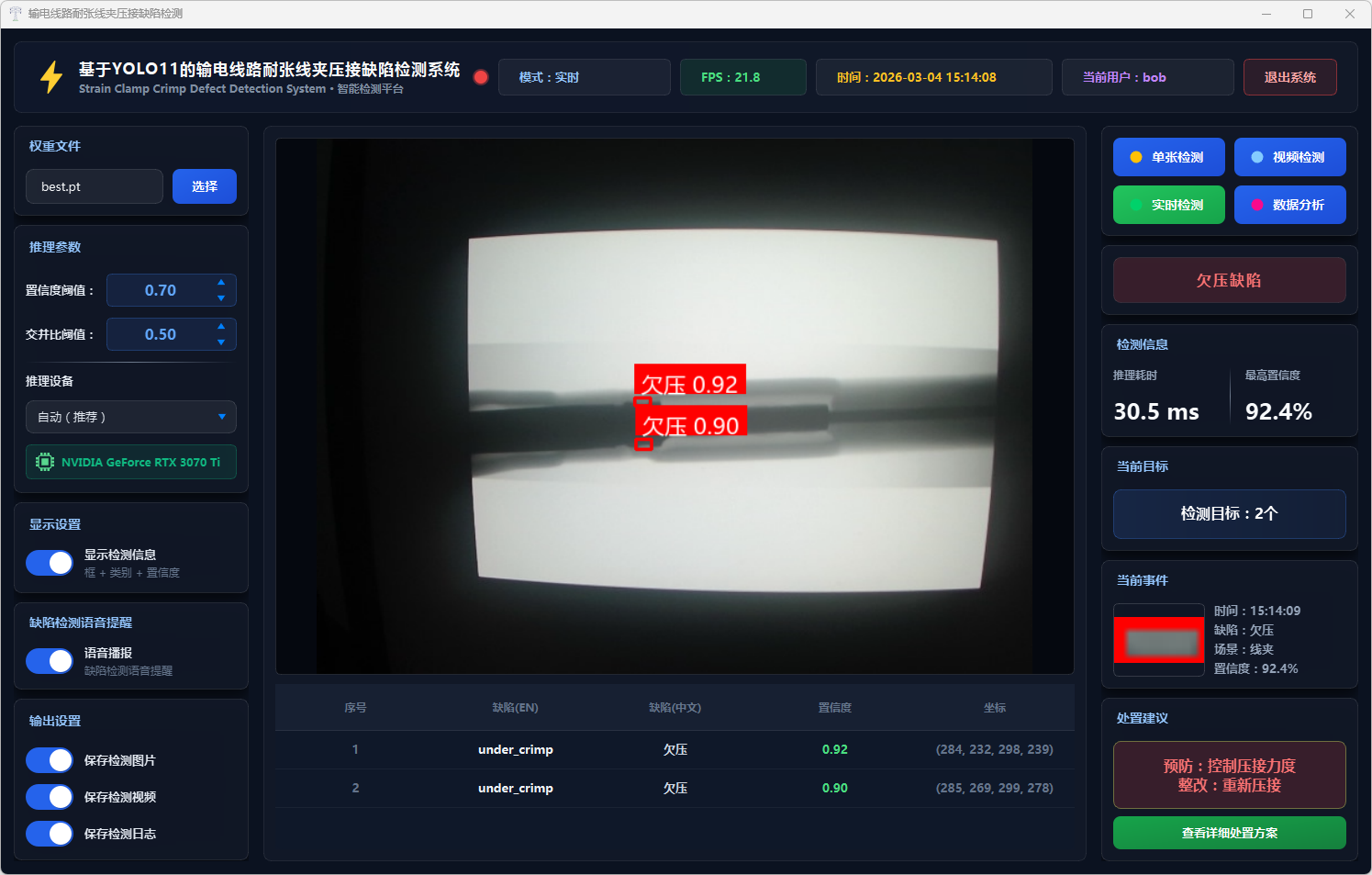Click the 选择 weight file button

[205, 186]
